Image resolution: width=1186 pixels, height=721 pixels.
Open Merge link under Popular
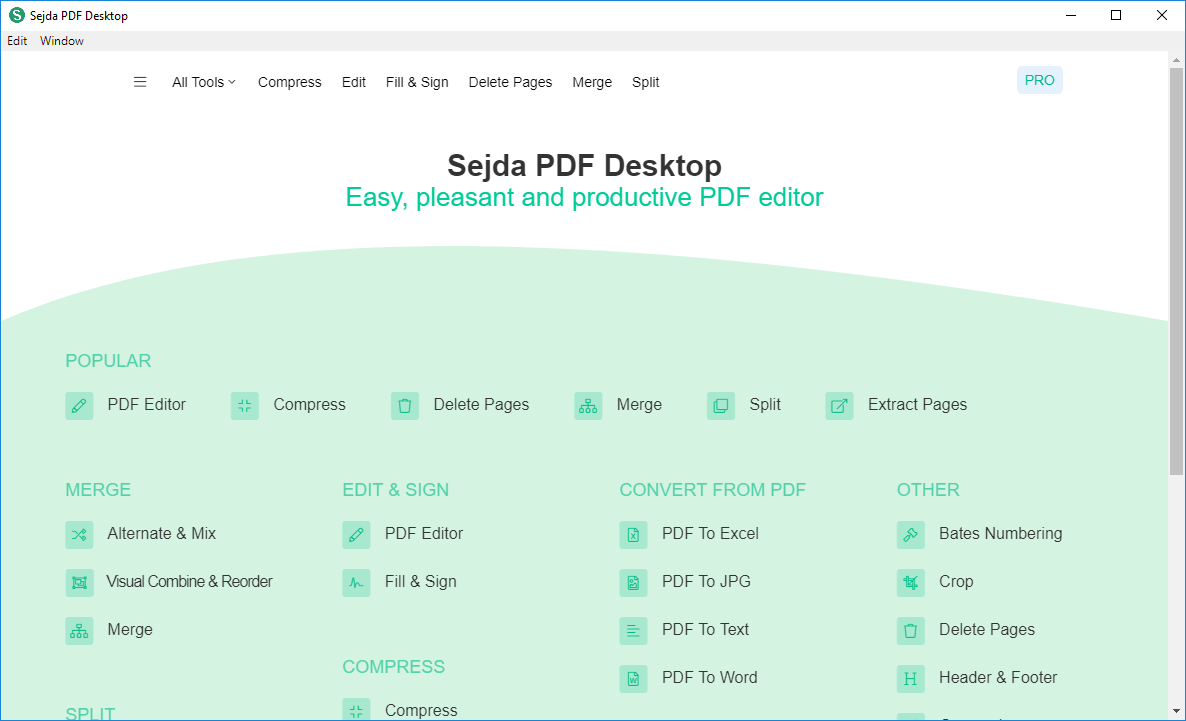click(x=639, y=405)
